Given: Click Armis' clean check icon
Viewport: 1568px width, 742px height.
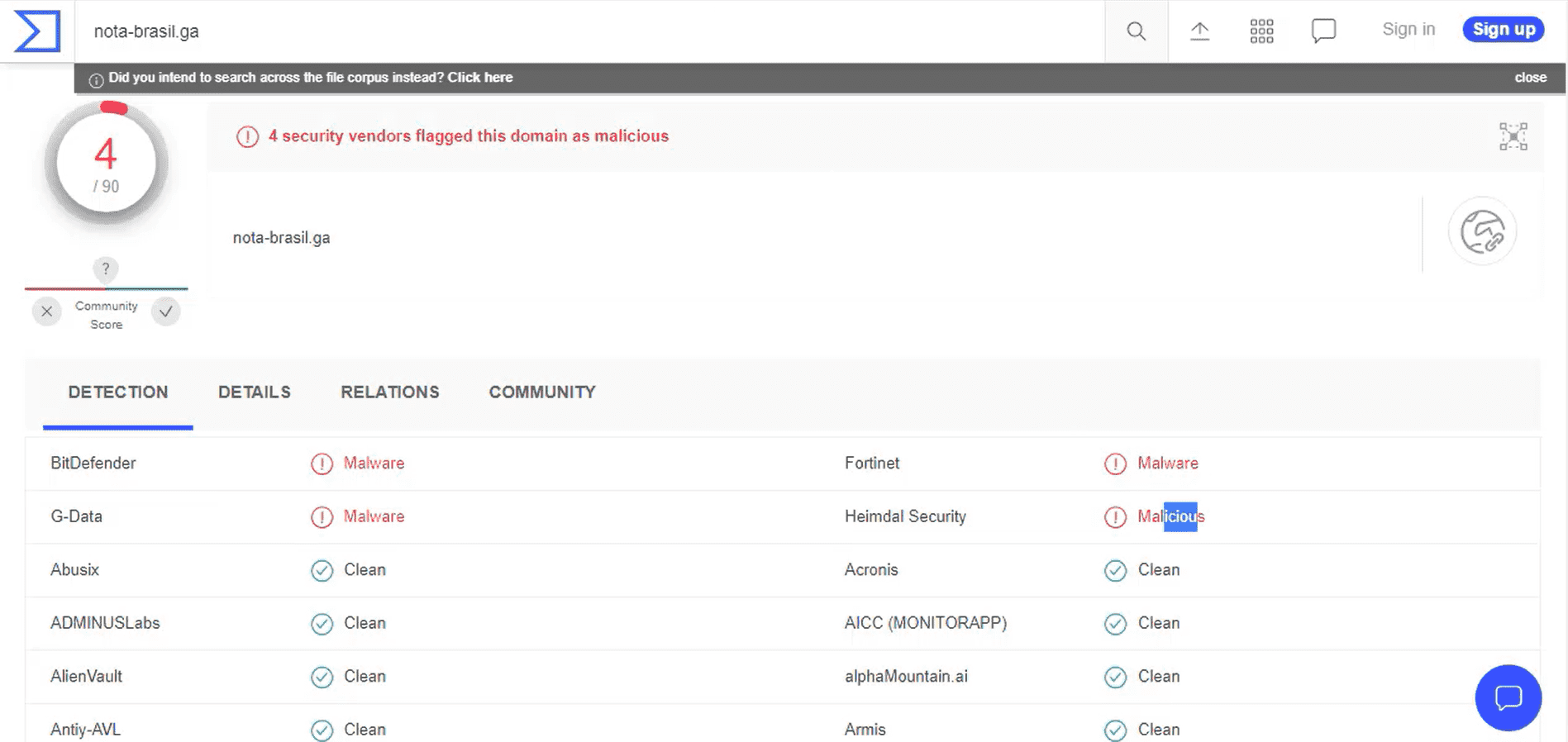Looking at the screenshot, I should coord(1115,730).
